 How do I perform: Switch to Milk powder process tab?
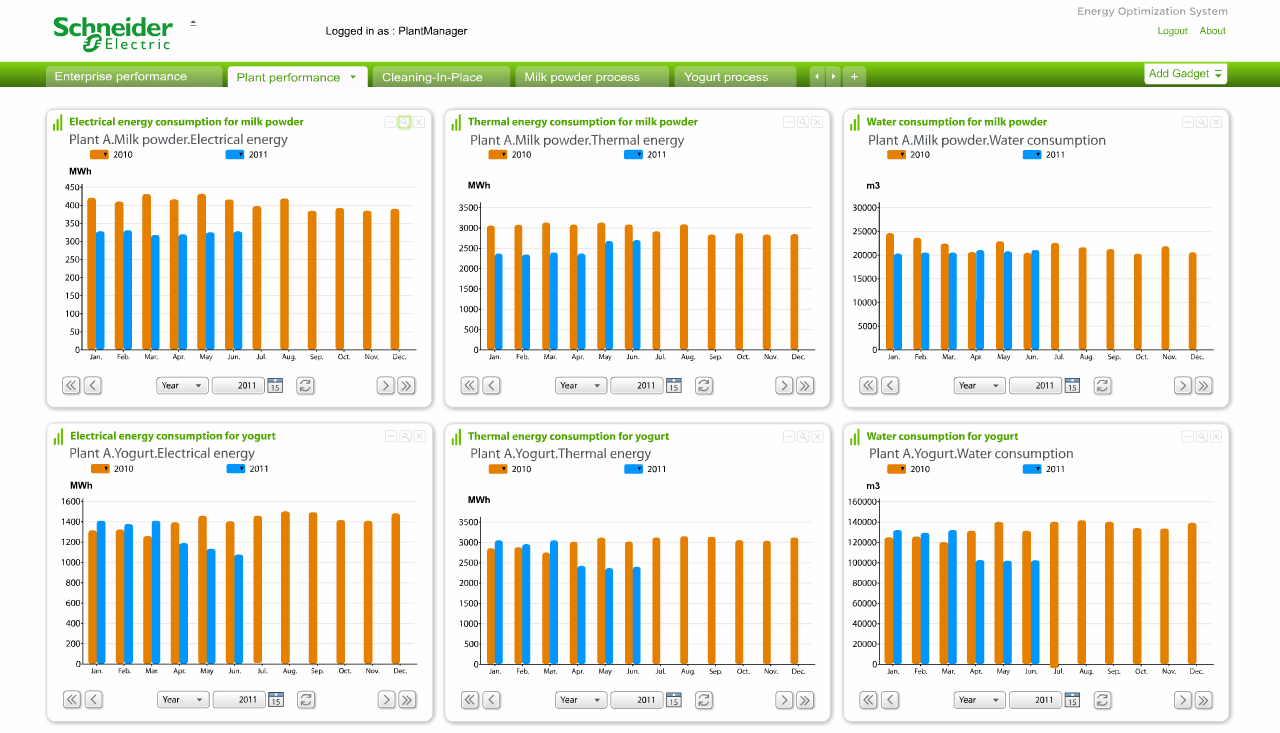coord(591,77)
